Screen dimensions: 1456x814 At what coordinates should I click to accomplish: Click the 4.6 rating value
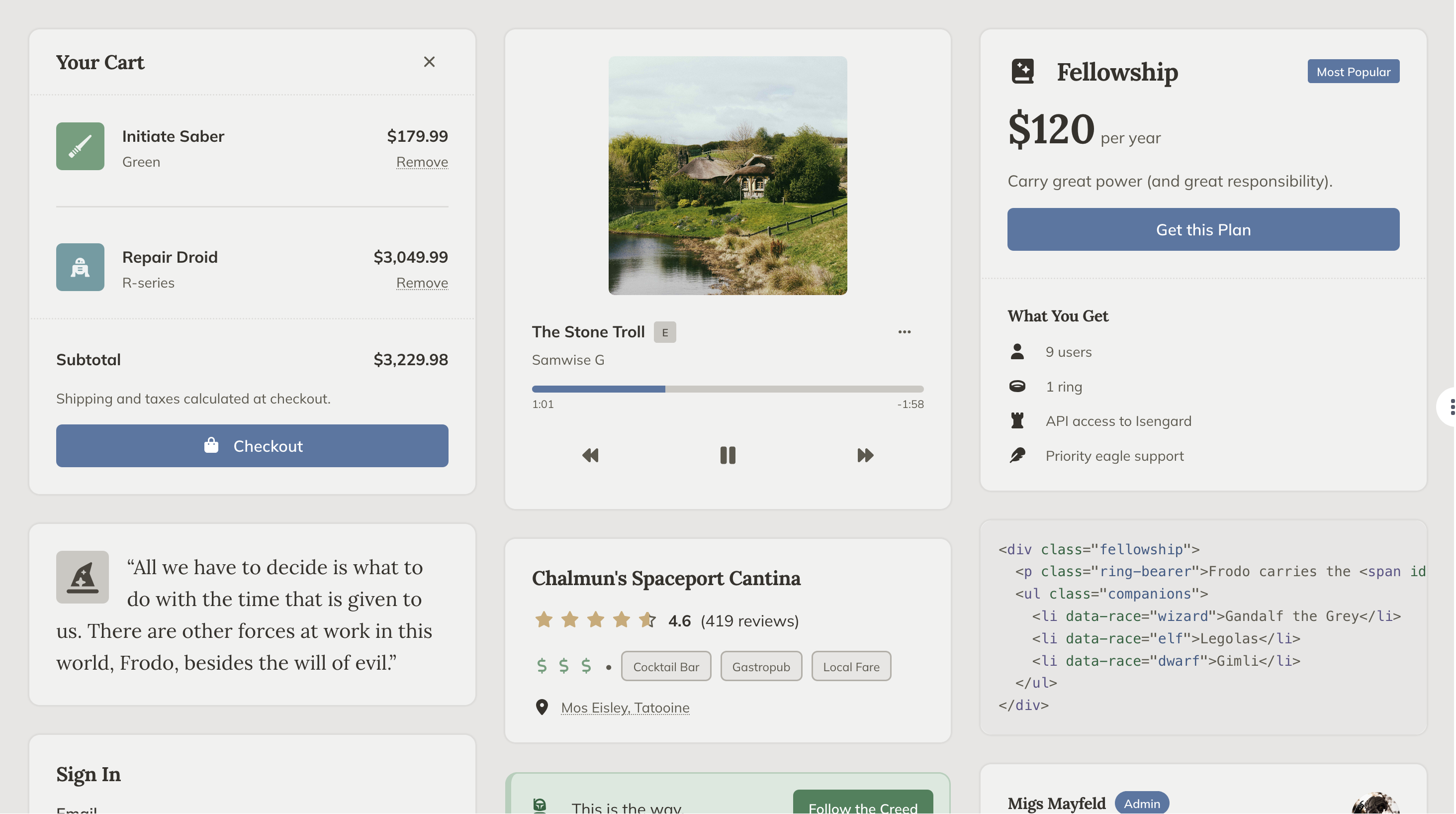coord(679,620)
